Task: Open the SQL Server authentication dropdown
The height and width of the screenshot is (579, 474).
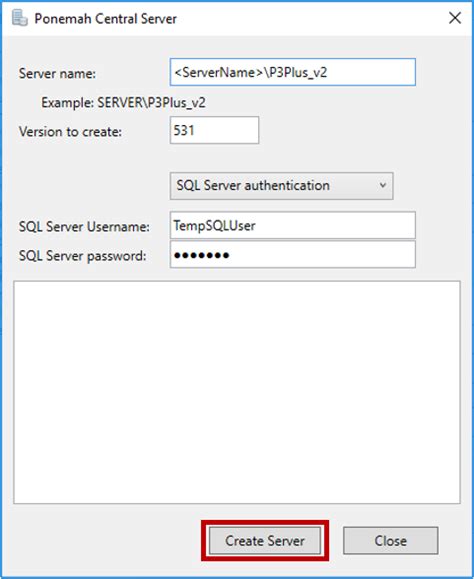Action: click(281, 186)
